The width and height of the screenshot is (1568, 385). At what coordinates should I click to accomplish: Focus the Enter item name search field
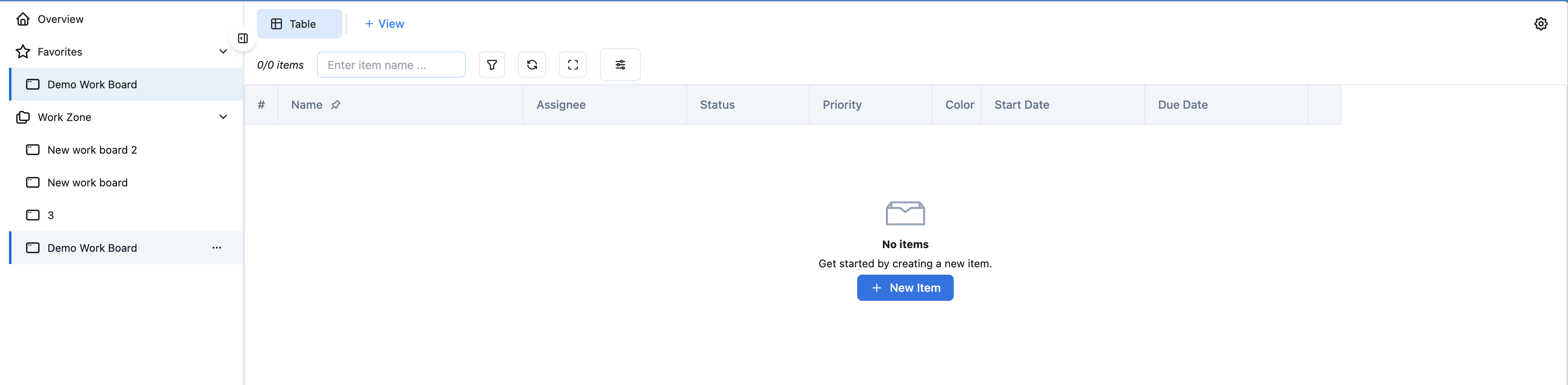[x=391, y=65]
